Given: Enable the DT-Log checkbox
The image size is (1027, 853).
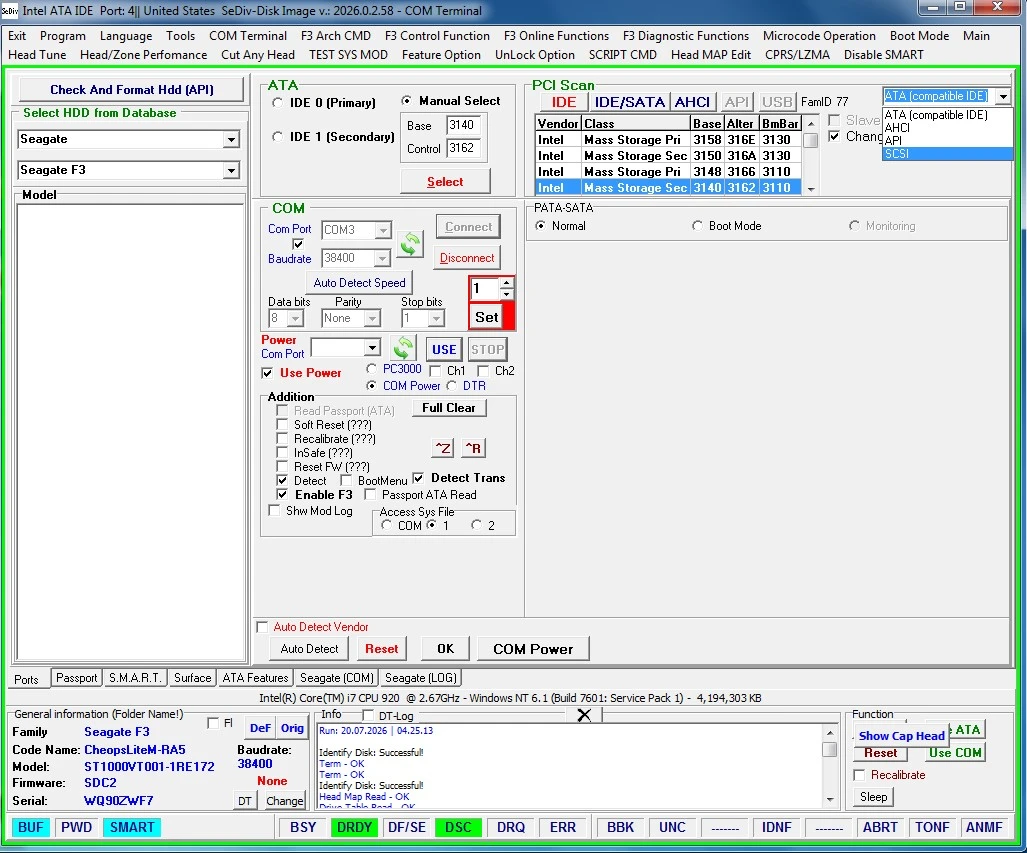Looking at the screenshot, I should [x=368, y=715].
